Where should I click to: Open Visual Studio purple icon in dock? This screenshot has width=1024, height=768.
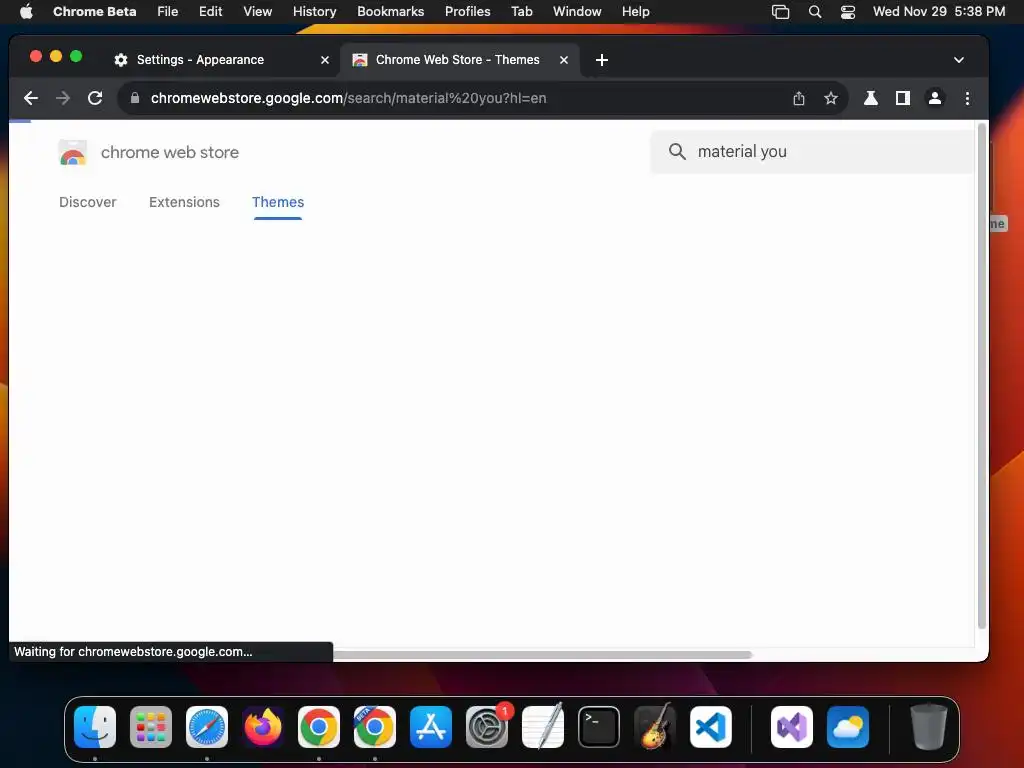click(792, 727)
